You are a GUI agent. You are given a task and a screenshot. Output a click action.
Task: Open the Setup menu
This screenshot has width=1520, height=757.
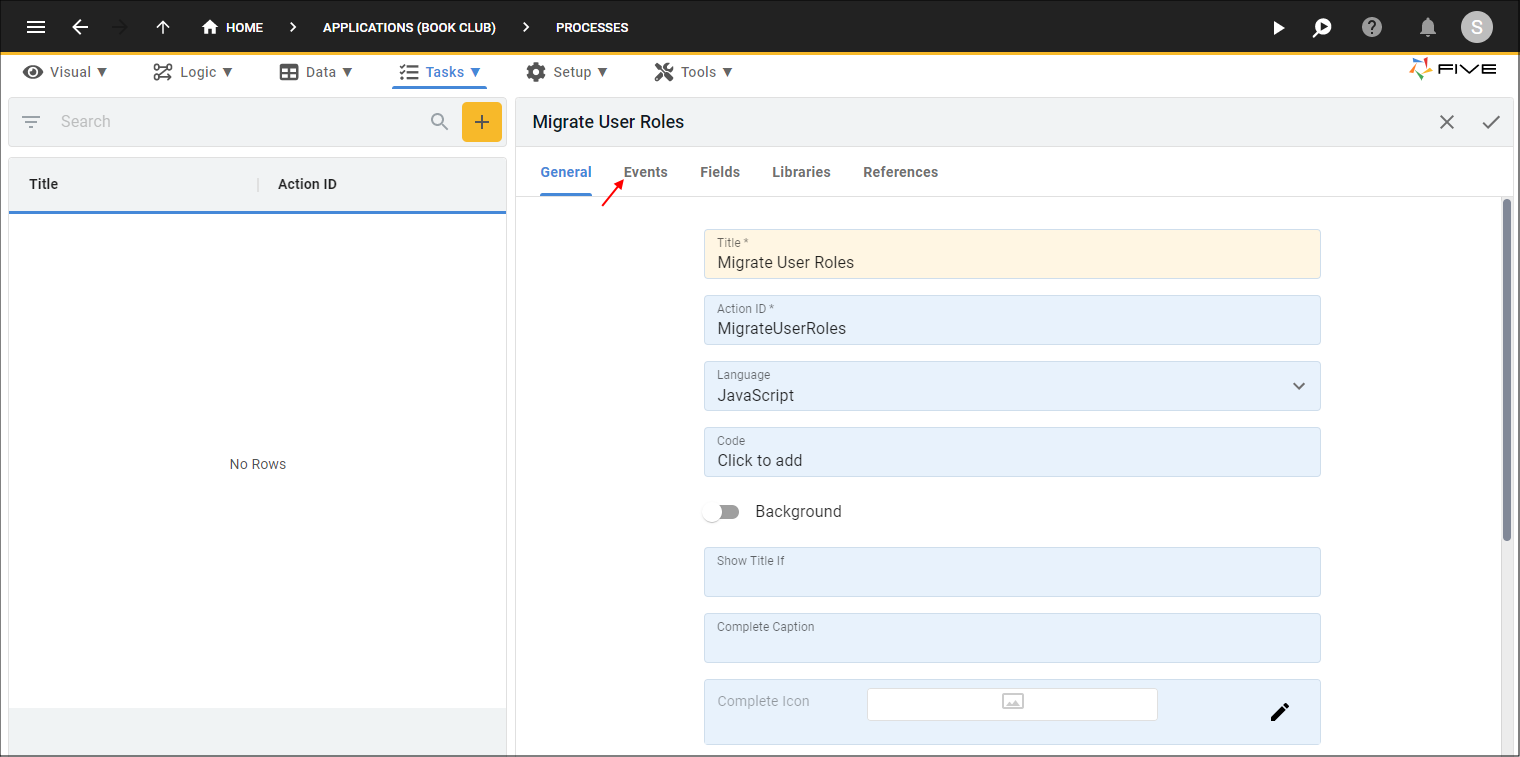[567, 72]
